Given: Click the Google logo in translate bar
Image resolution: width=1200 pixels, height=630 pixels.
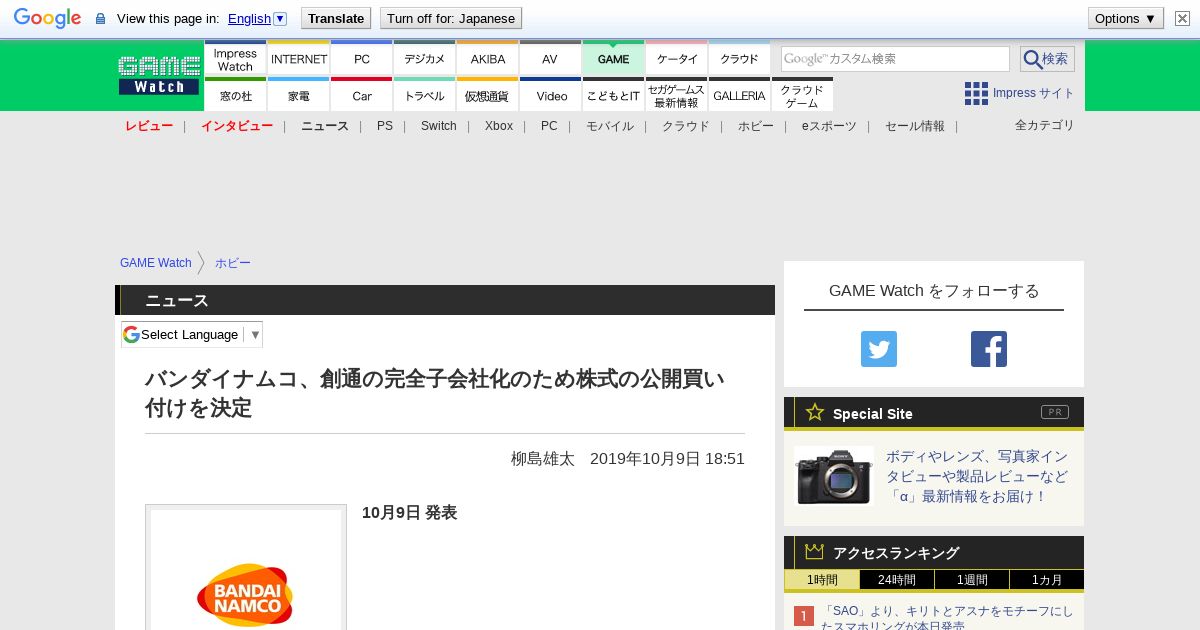Looking at the screenshot, I should 47,18.
